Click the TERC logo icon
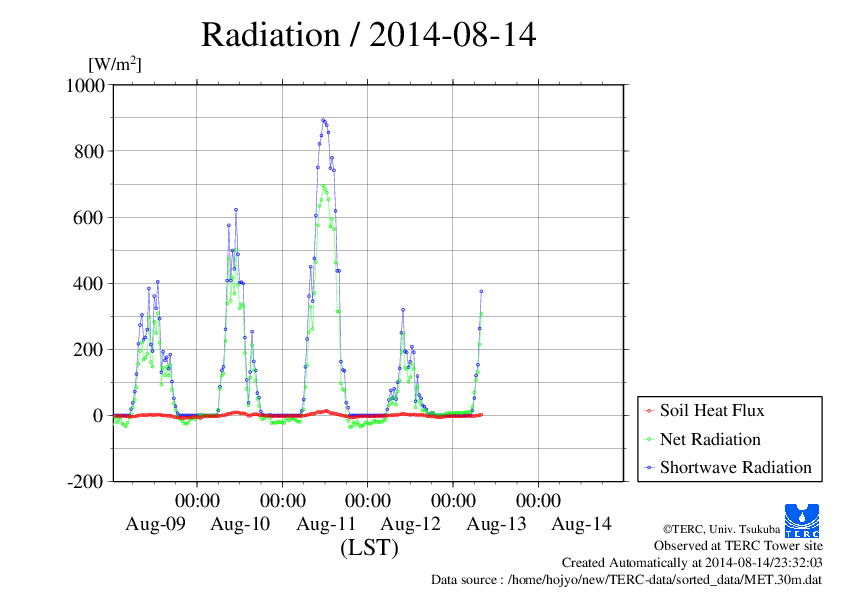 [802, 520]
